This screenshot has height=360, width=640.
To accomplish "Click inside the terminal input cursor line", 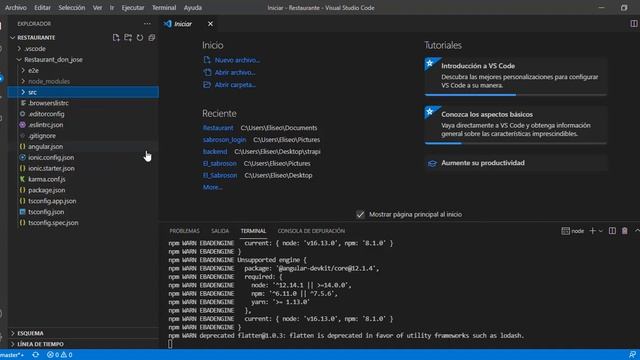I will [x=170, y=344].
